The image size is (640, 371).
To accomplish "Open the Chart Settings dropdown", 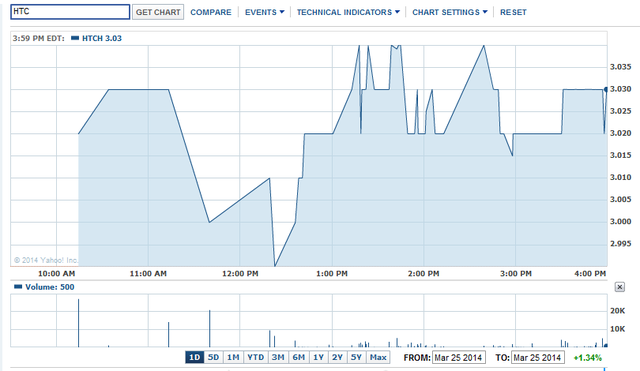I will coord(450,12).
